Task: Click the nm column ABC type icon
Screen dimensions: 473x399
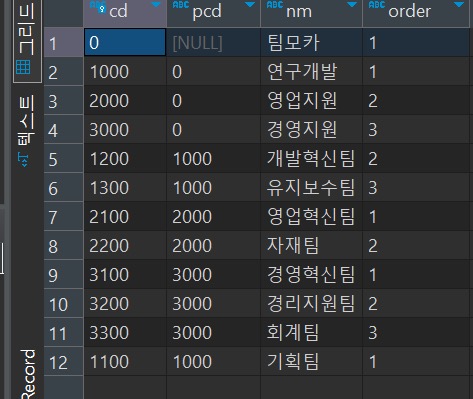Action: click(x=275, y=5)
